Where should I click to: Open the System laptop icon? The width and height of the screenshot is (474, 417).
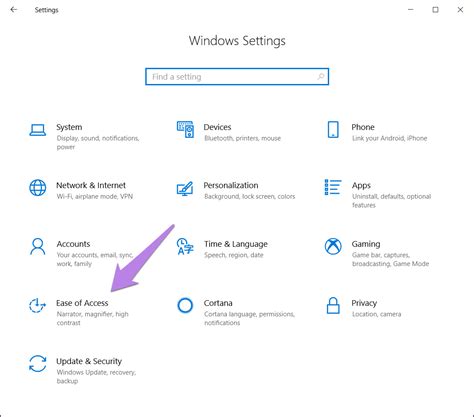tap(37, 130)
